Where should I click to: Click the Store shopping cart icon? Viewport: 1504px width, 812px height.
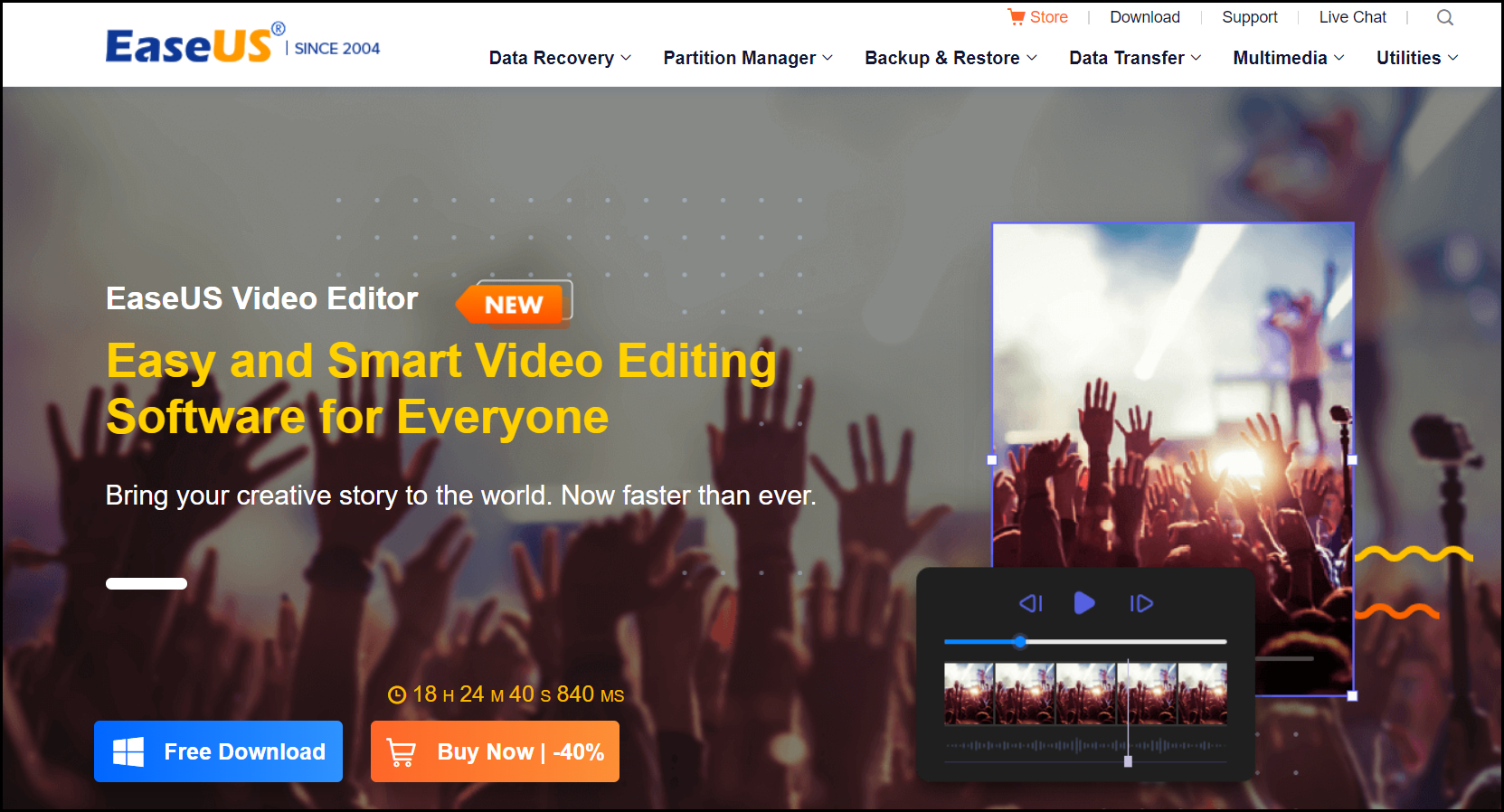click(x=1017, y=17)
